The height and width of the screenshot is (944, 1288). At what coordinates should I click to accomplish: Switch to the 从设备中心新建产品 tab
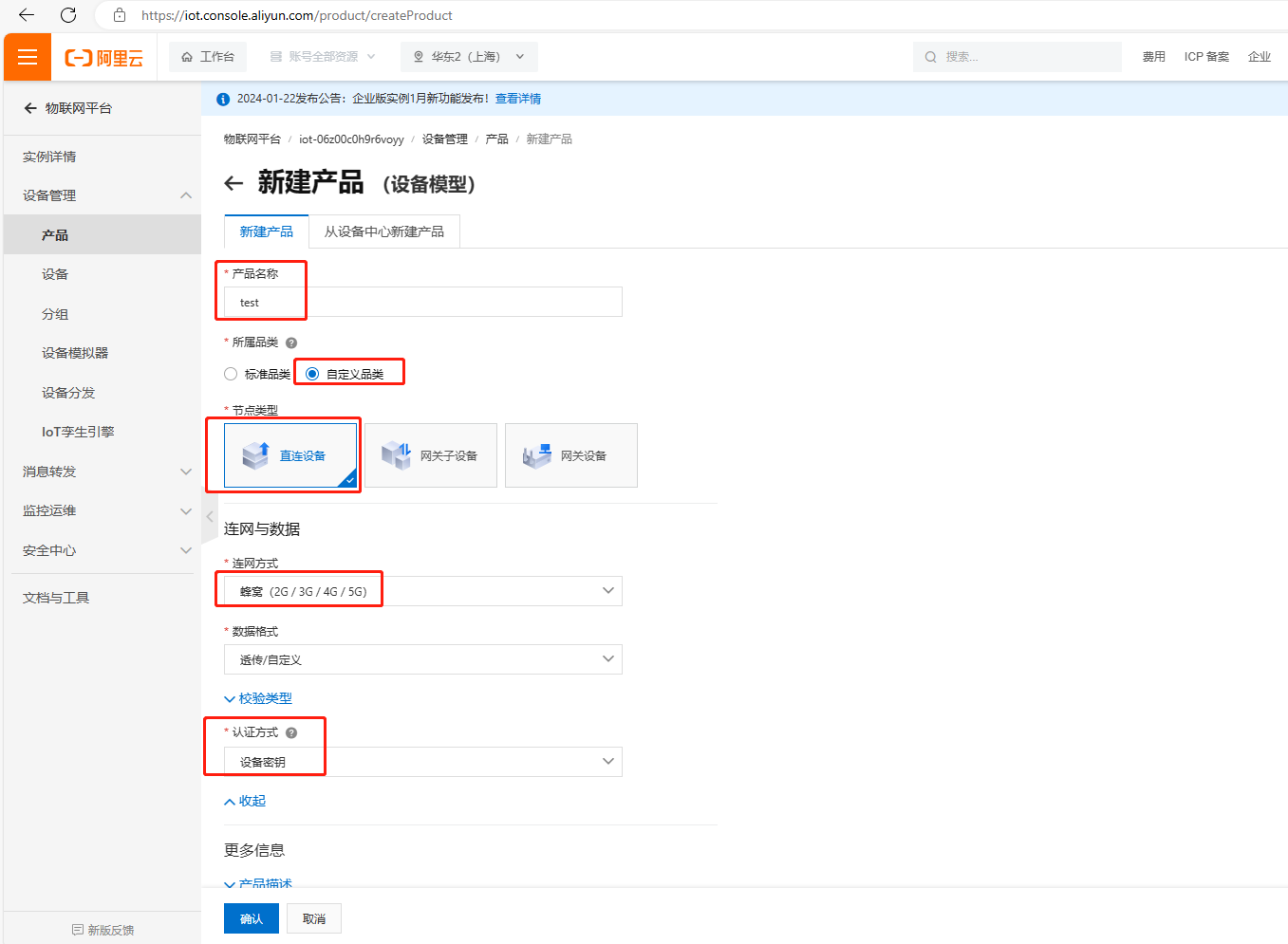[384, 231]
